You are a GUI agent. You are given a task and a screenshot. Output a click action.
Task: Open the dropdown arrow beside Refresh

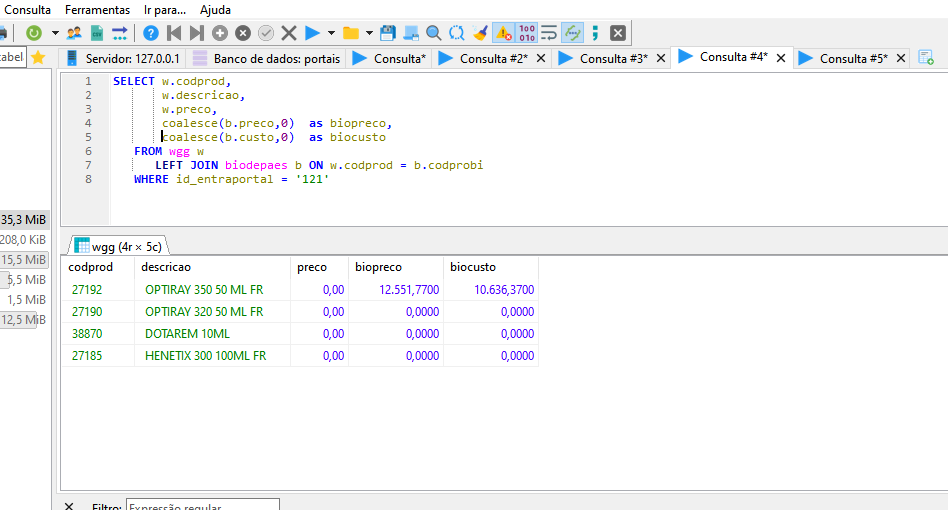55,33
